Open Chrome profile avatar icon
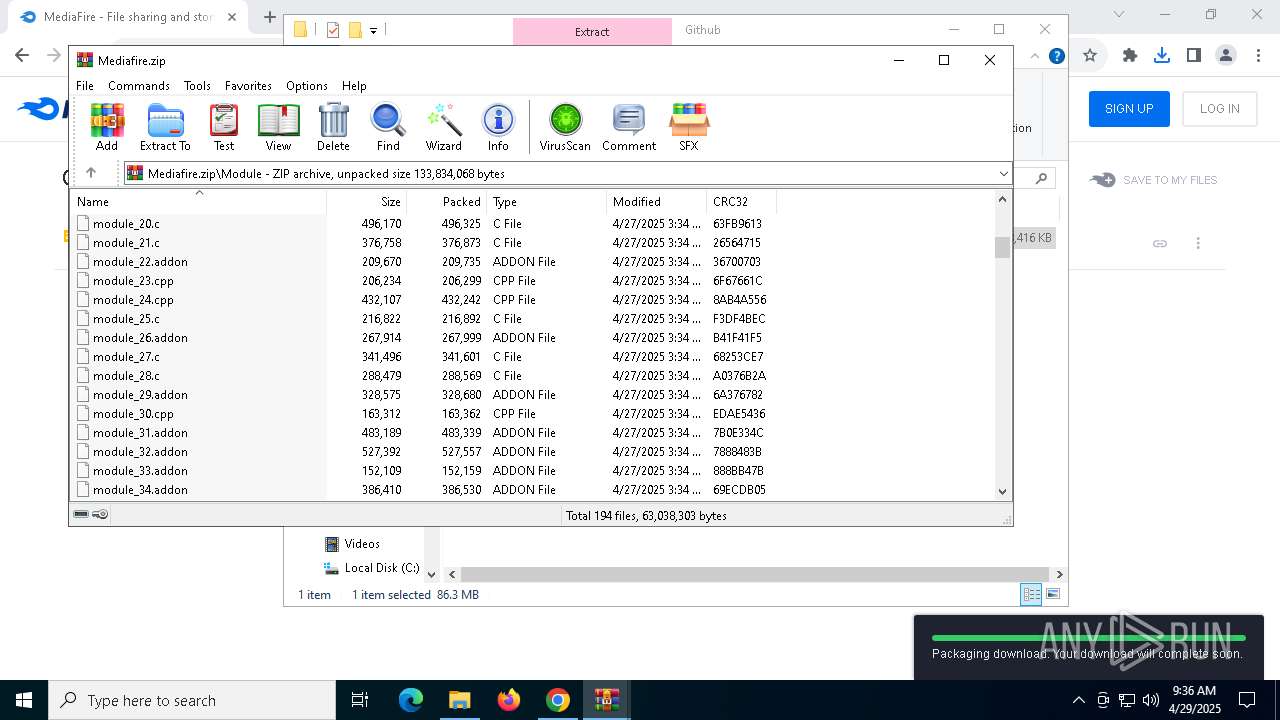 pos(1226,56)
